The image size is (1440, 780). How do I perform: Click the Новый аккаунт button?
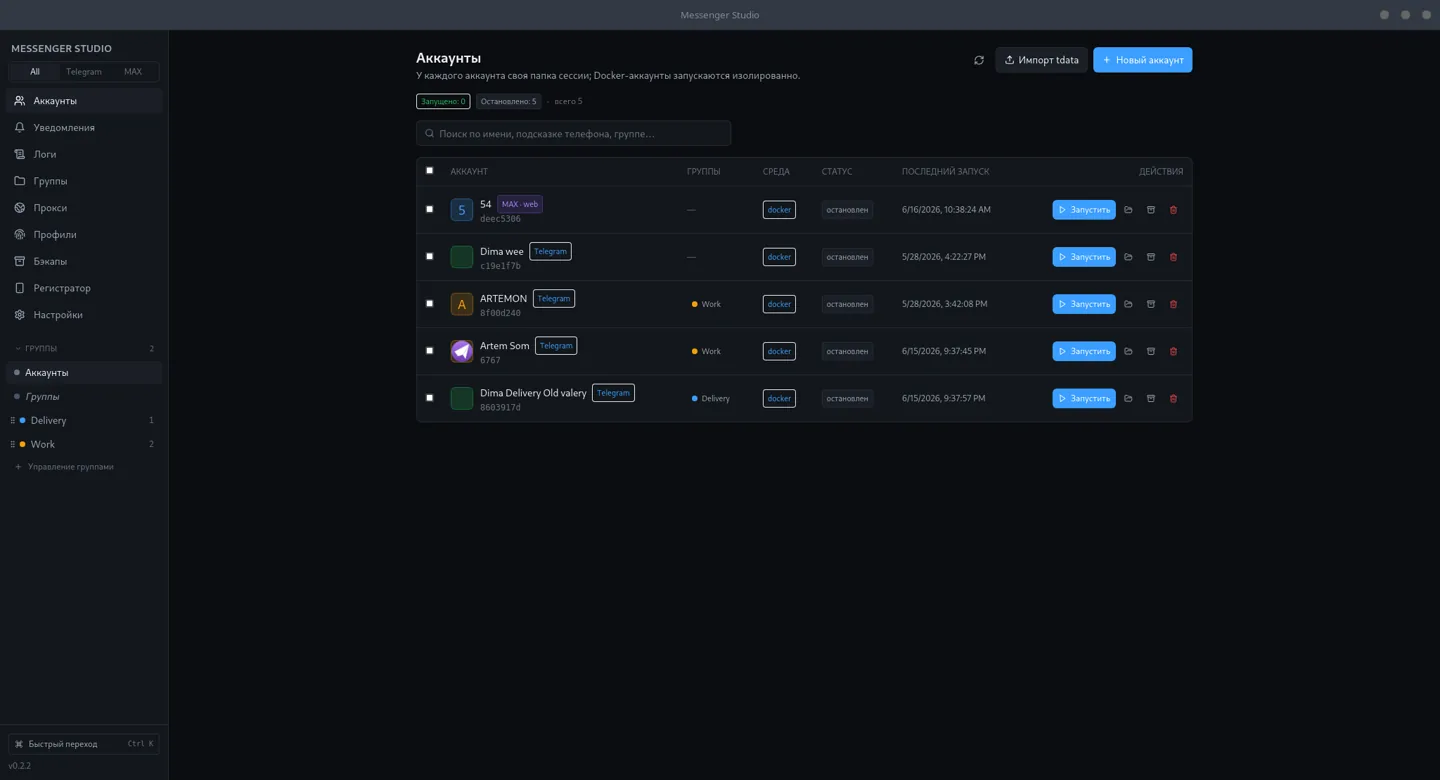(1142, 60)
